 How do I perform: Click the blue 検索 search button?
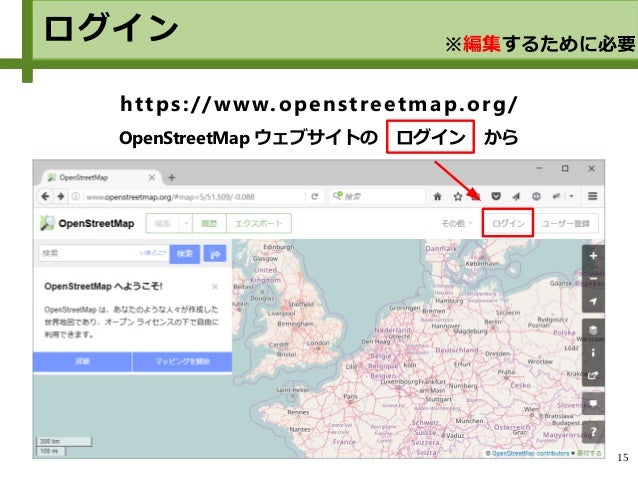click(x=185, y=254)
